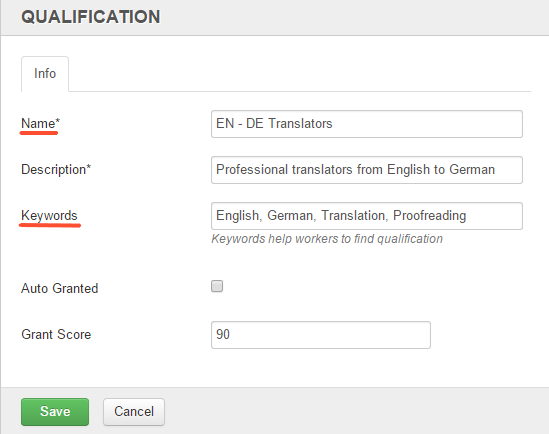The height and width of the screenshot is (434, 549).
Task: Save the qualification
Action: point(55,412)
